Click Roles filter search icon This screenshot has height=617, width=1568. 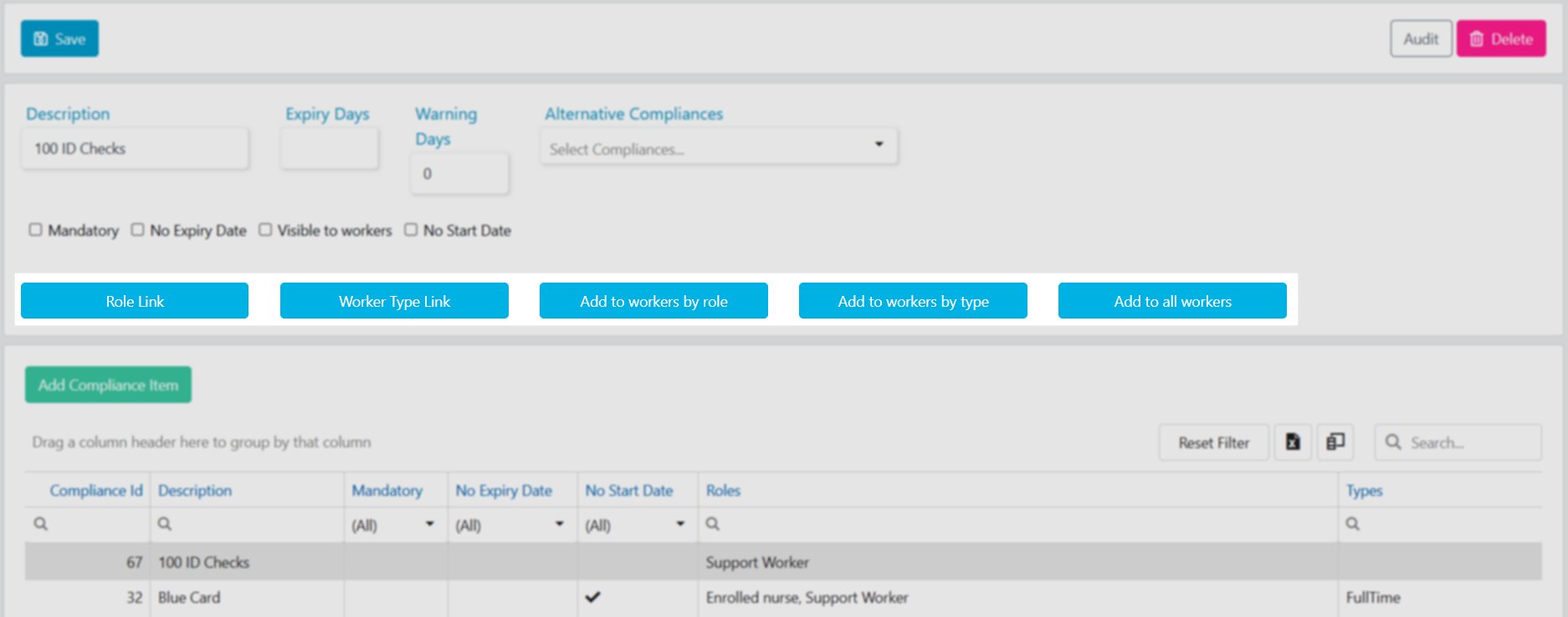tap(712, 524)
